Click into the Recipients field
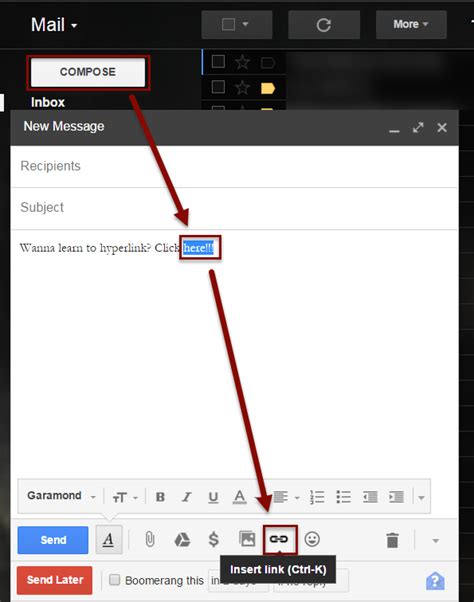Screen dimensions: 474x602 (235, 166)
